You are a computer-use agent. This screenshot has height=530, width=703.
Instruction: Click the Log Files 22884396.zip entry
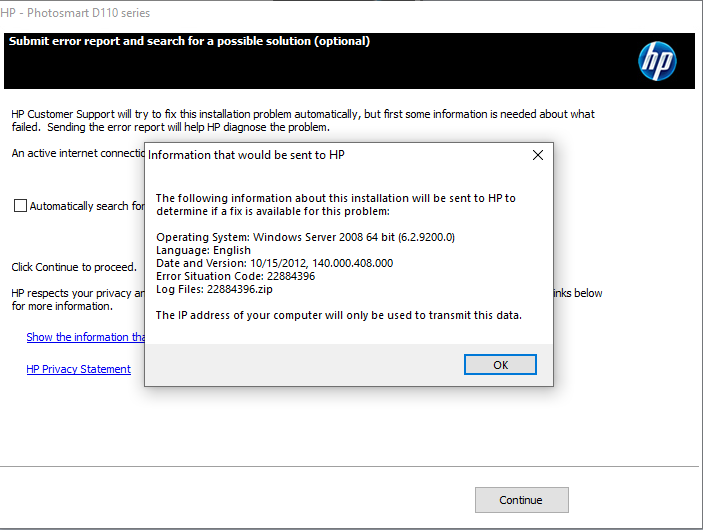click(214, 289)
